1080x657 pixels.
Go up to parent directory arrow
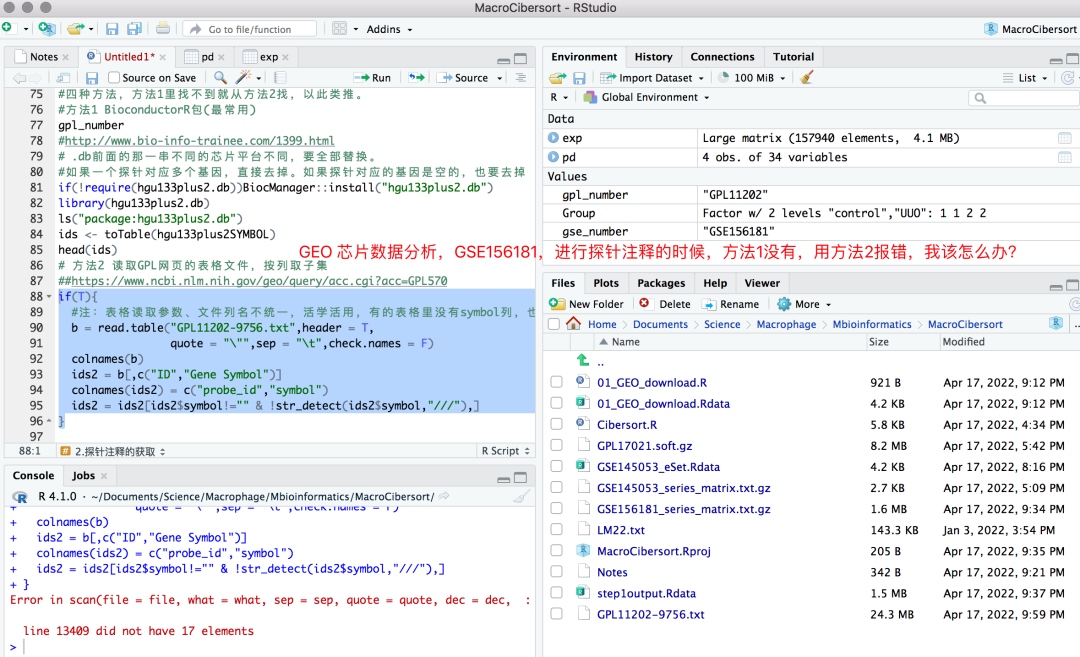(x=583, y=360)
